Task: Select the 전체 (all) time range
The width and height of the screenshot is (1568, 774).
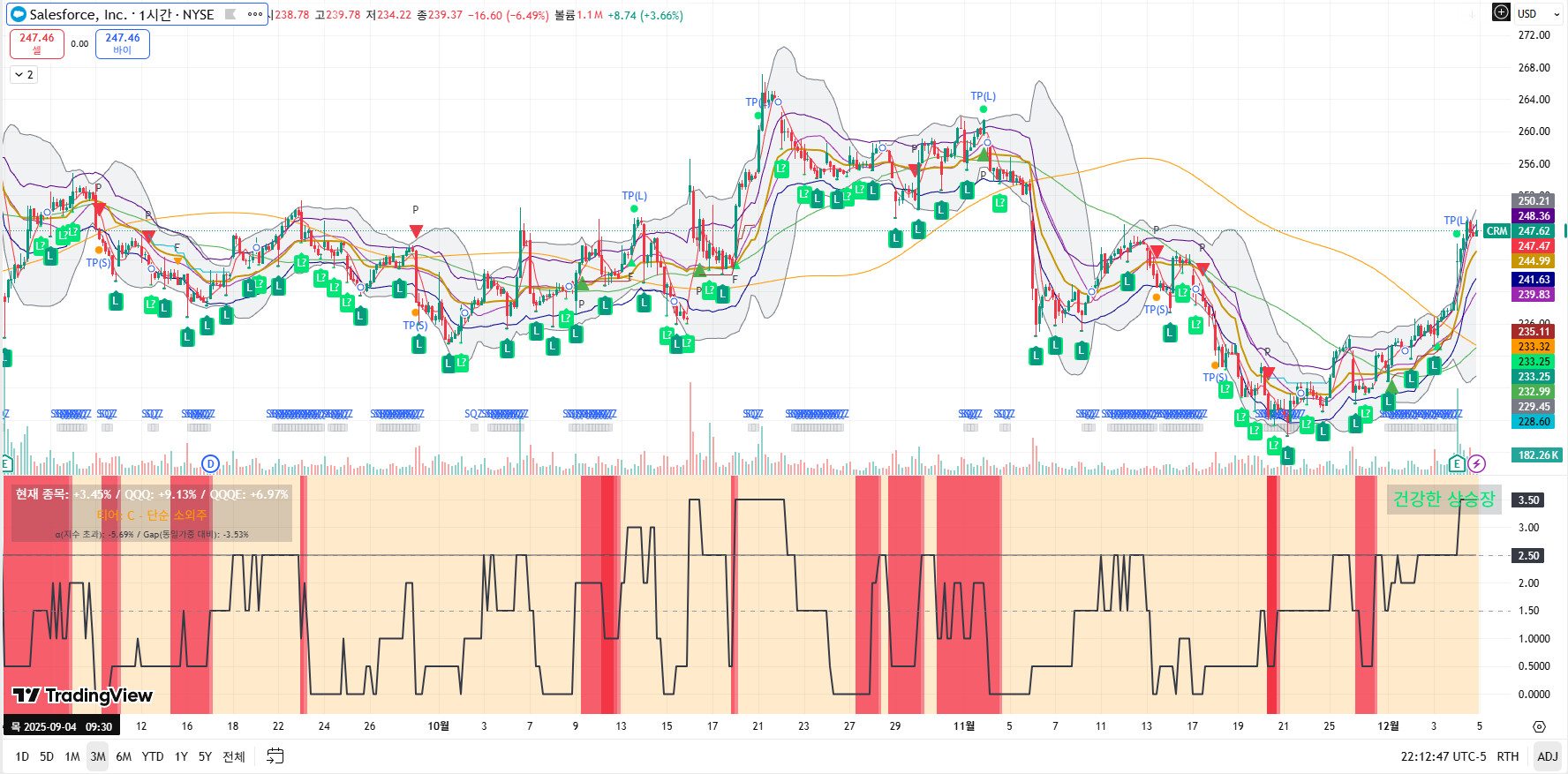Action: 233,756
